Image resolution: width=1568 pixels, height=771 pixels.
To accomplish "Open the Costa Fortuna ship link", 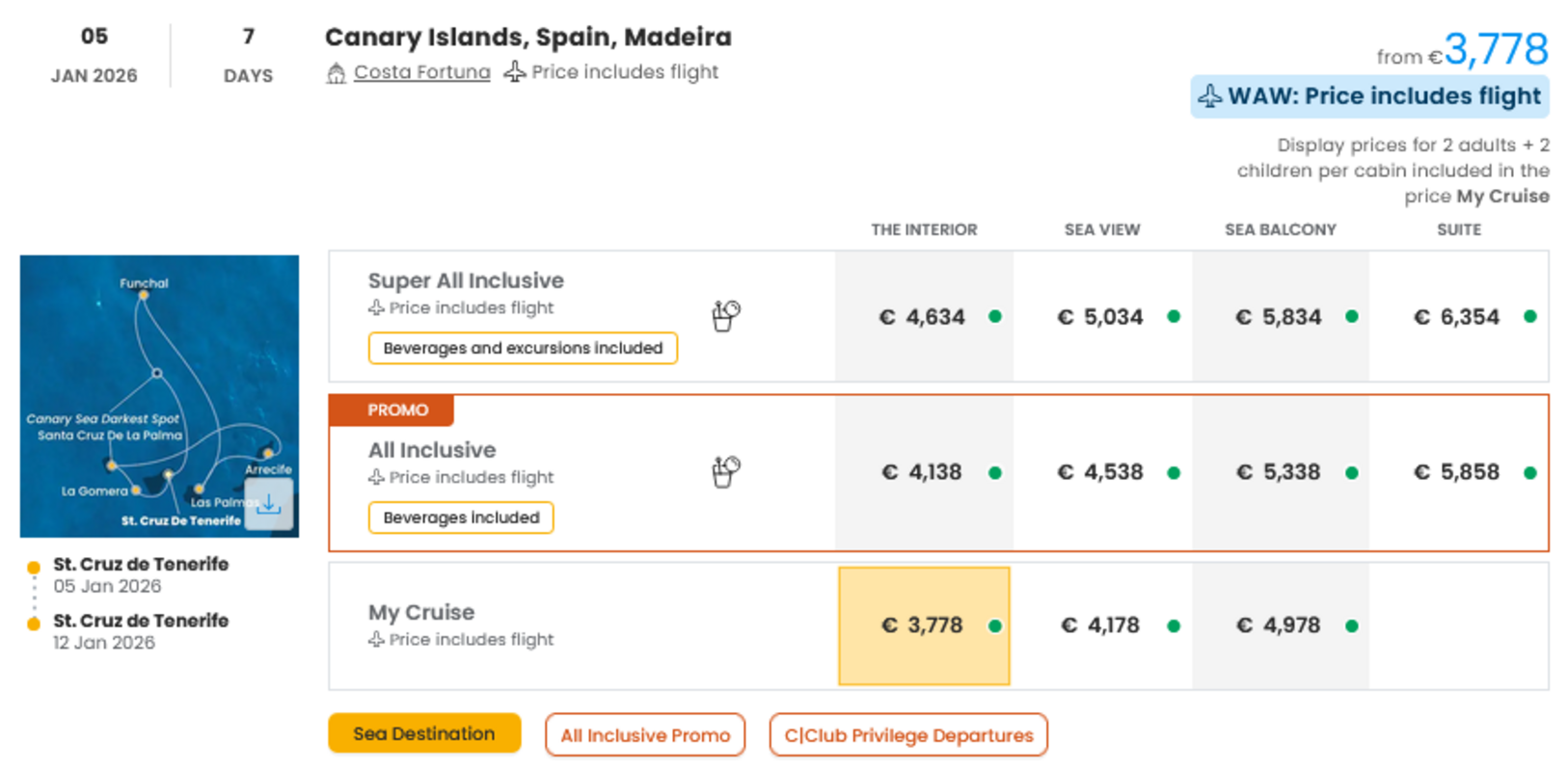I will [421, 72].
